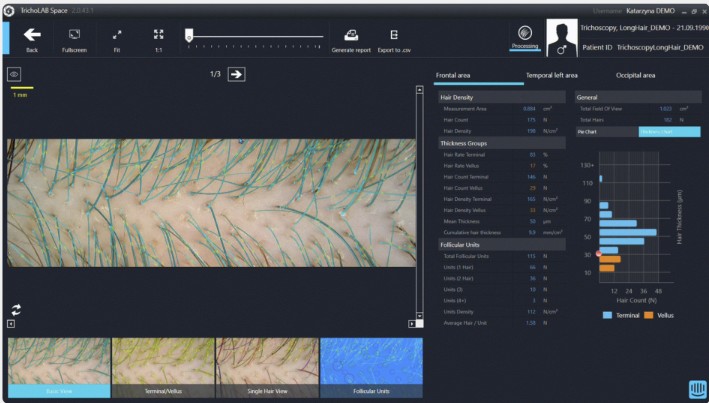Viewport: 709px width, 403px height.
Task: Fit image to view
Action: pyautogui.click(x=117, y=34)
